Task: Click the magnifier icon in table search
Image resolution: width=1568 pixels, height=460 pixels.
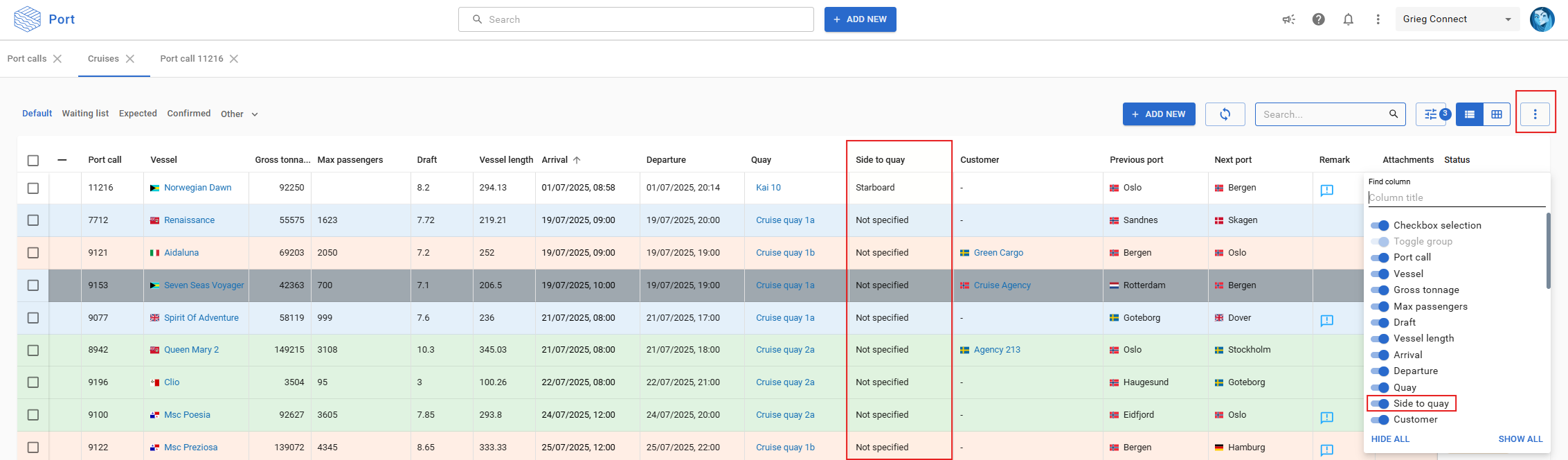Action: [x=1393, y=114]
